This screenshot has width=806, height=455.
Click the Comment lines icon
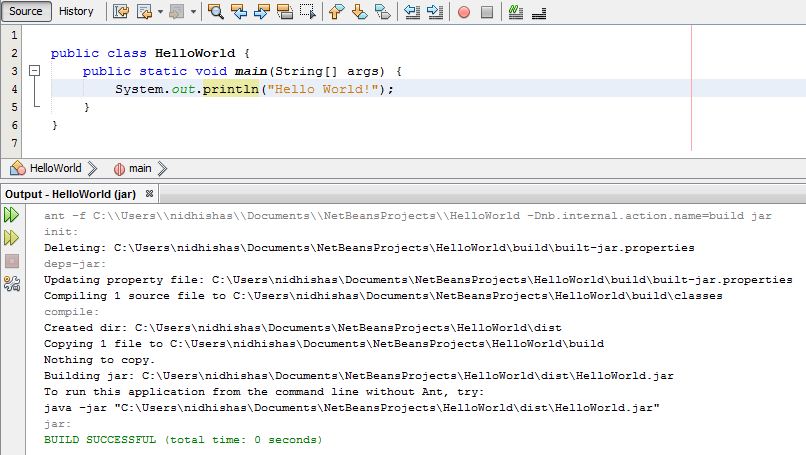[x=516, y=11]
